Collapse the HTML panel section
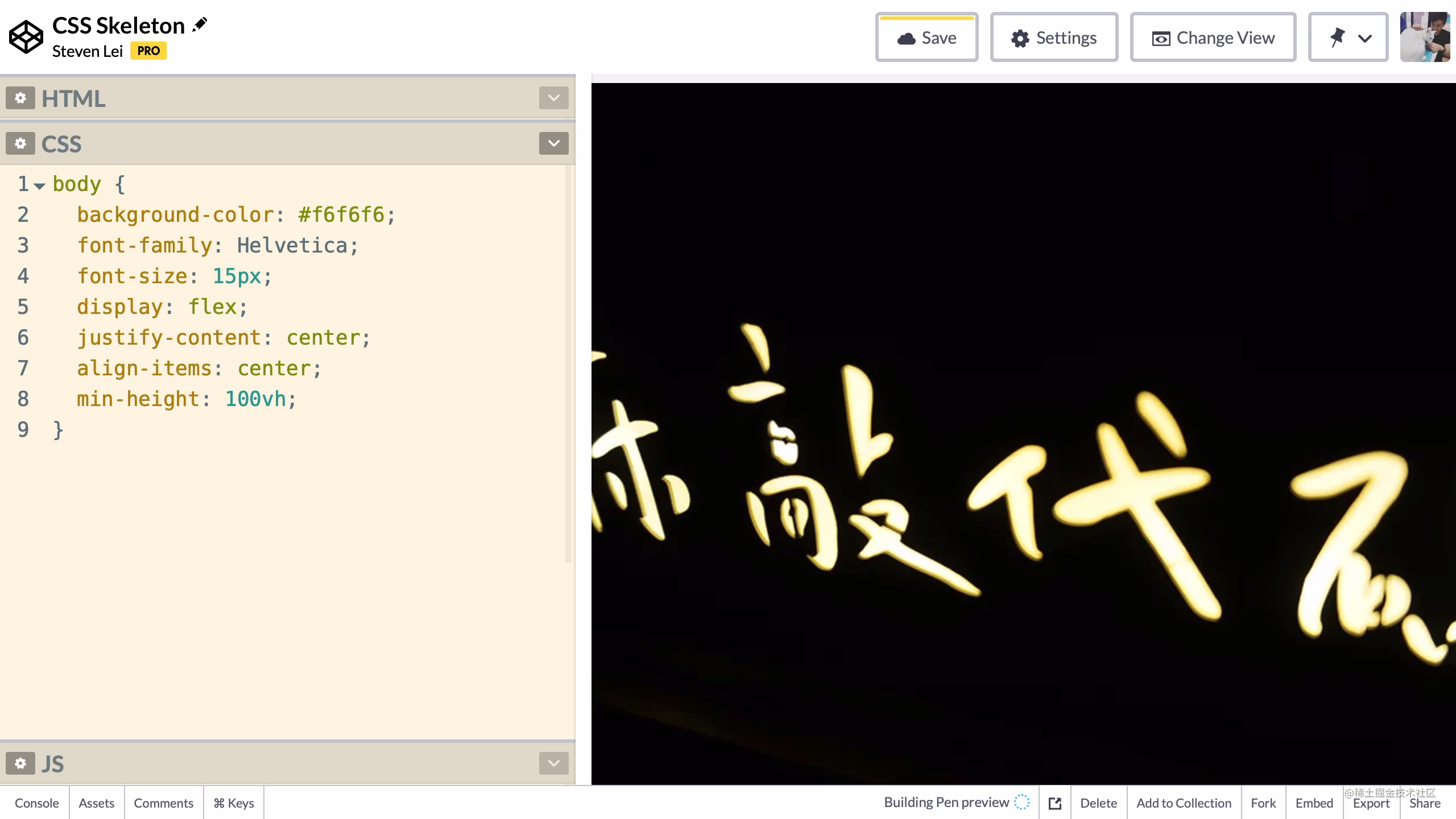 [x=553, y=98]
